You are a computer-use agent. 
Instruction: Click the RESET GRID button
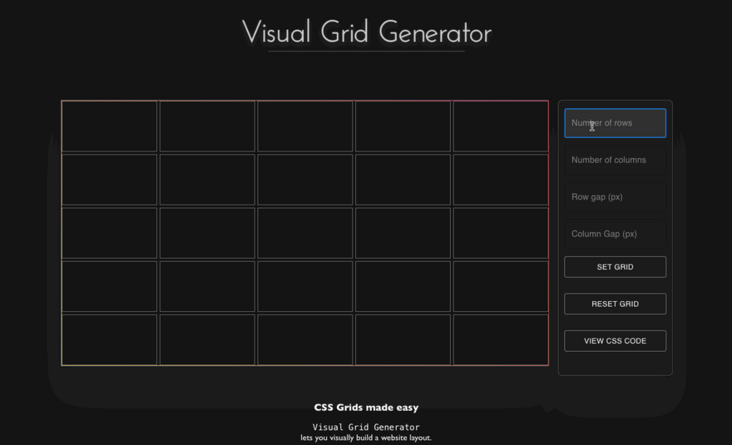click(614, 304)
